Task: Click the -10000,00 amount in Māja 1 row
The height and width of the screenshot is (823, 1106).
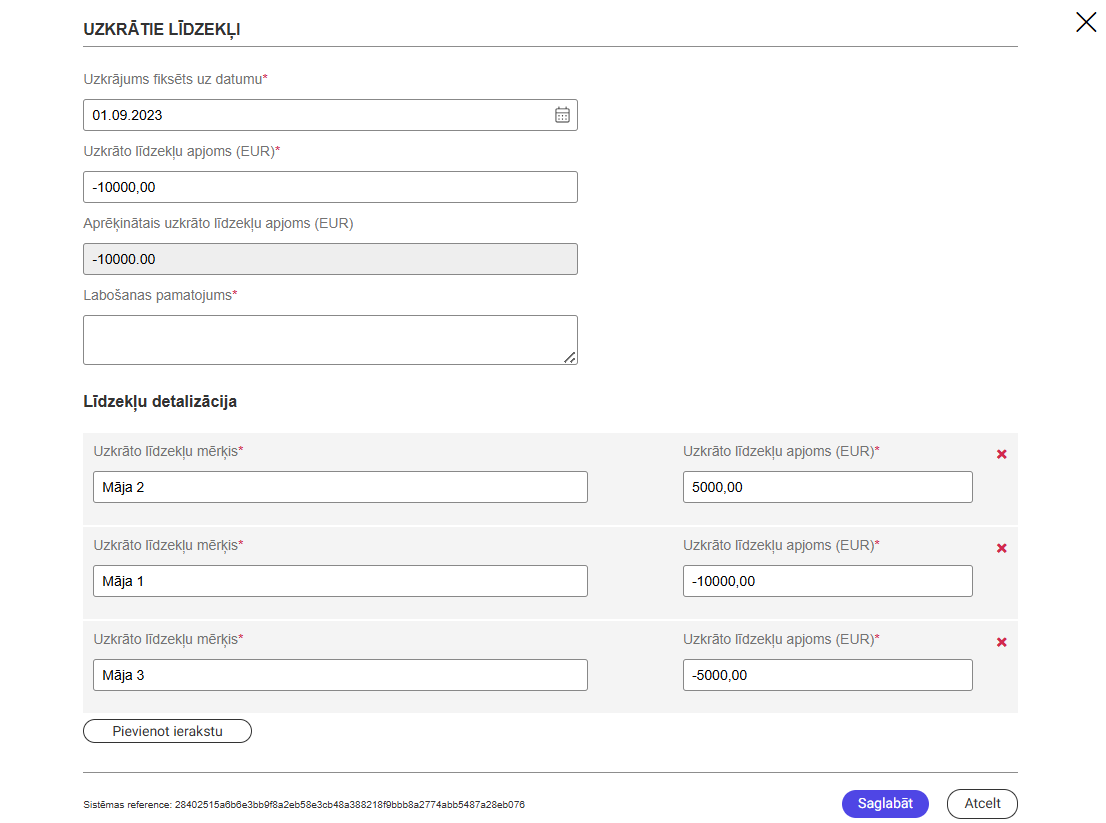Action: tap(827, 581)
